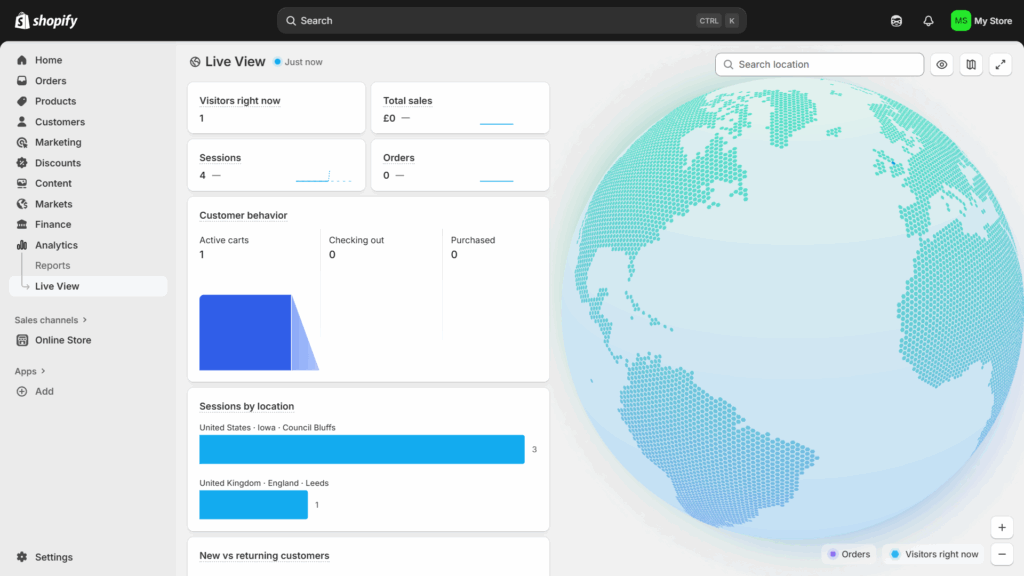Zoom out of the globe with minus button
1024x576 pixels.
pyautogui.click(x=1001, y=553)
